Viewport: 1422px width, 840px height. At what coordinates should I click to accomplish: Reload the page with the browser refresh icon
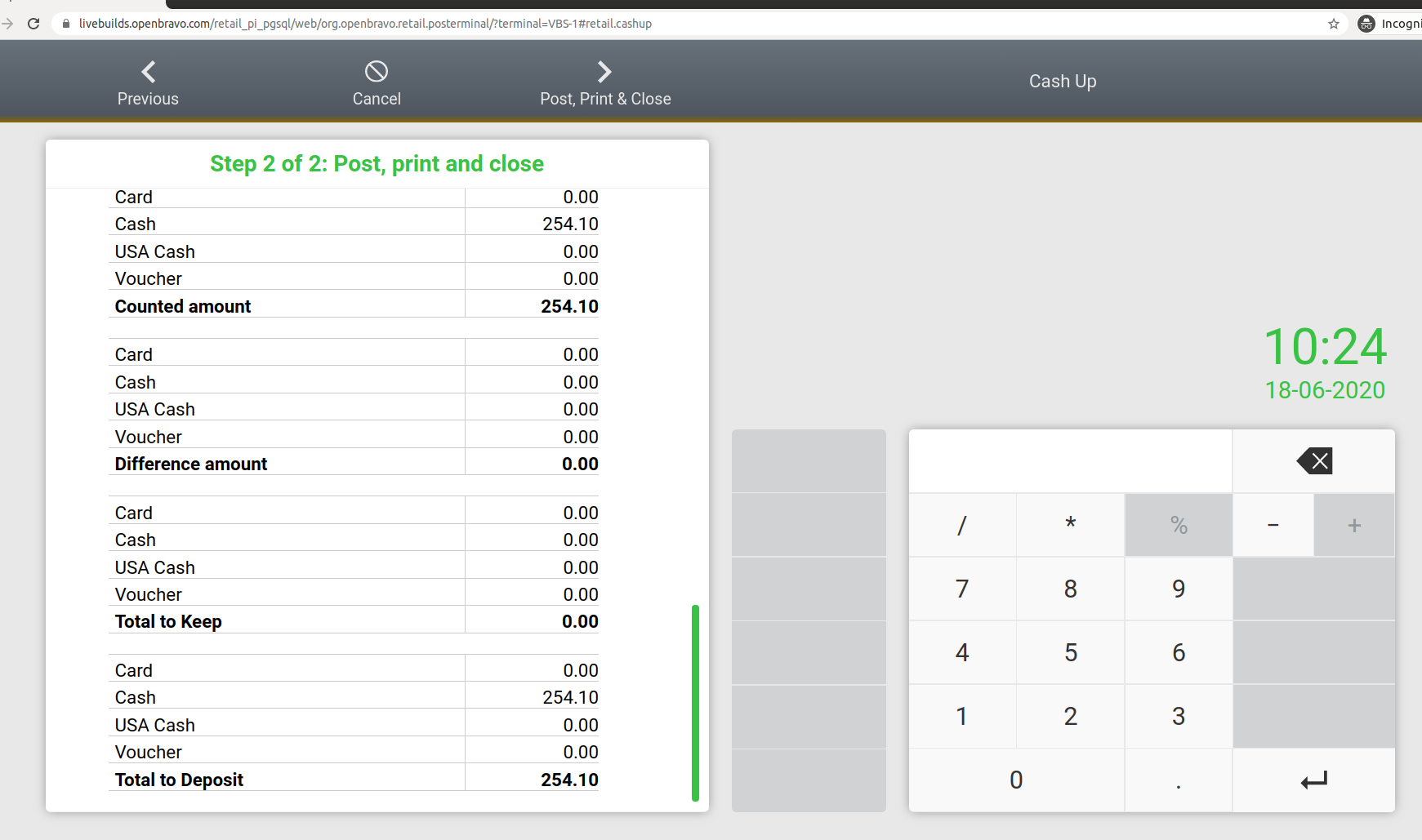33,24
